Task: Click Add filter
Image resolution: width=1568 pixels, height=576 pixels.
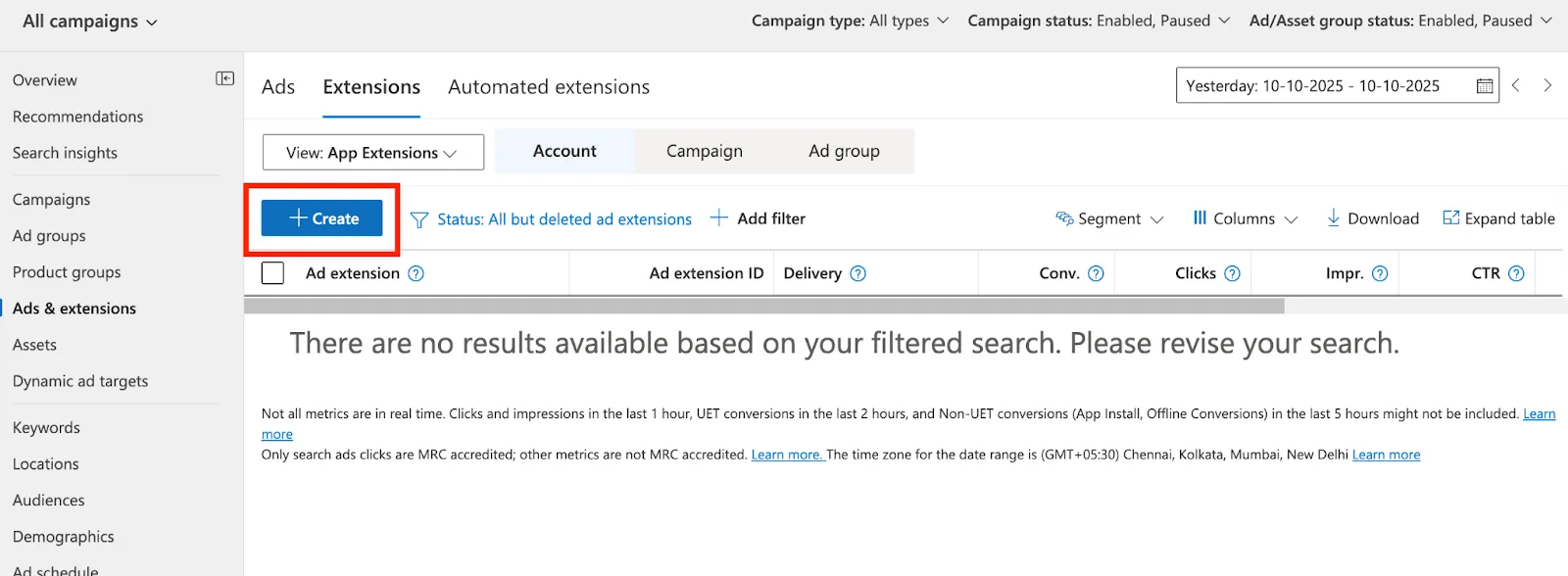Action: 758,218
